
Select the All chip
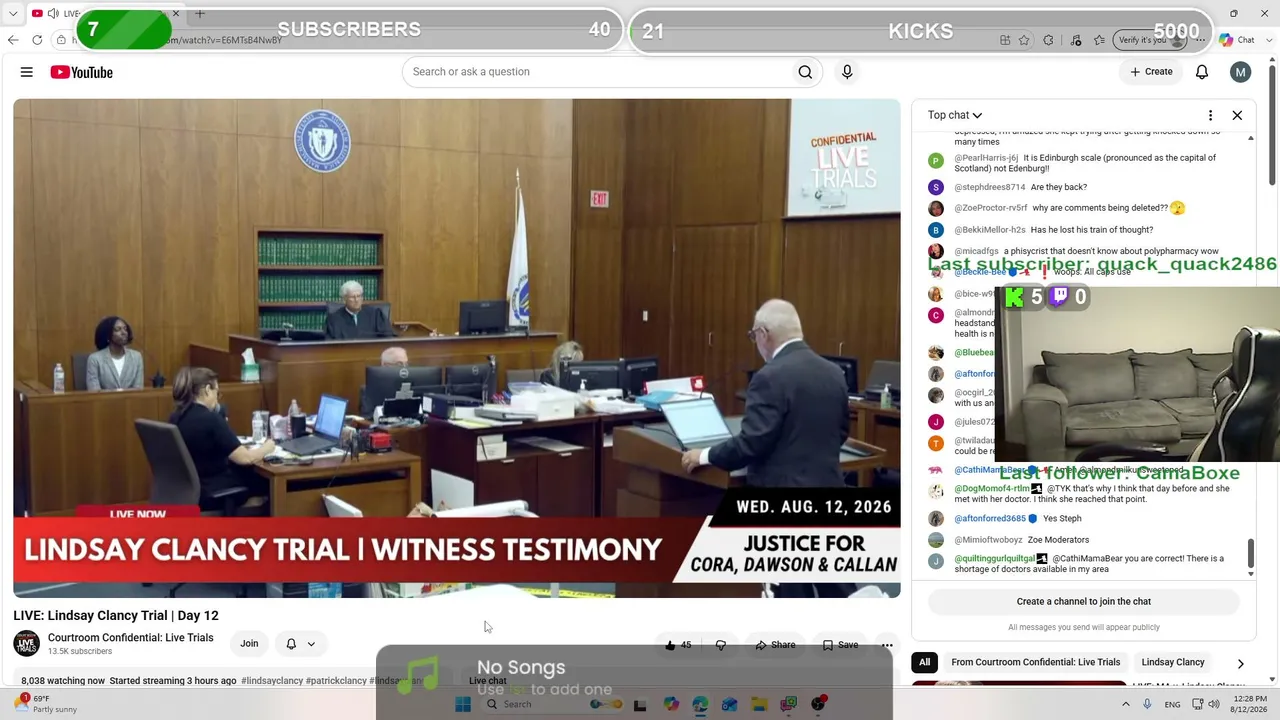(x=925, y=662)
